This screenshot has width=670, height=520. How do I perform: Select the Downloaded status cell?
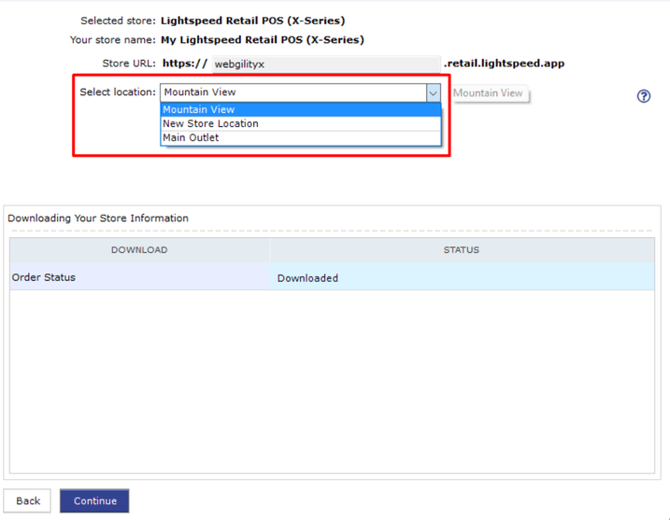(462, 277)
